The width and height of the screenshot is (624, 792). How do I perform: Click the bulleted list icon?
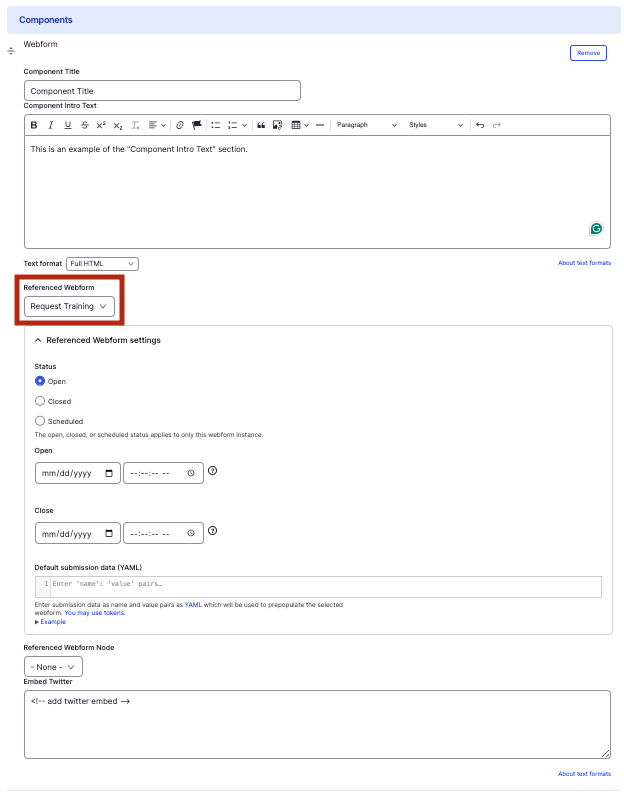tap(215, 125)
